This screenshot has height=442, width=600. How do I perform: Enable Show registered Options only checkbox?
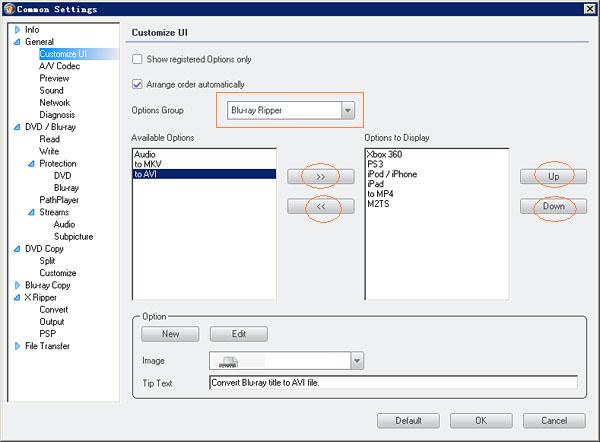pyautogui.click(x=137, y=59)
